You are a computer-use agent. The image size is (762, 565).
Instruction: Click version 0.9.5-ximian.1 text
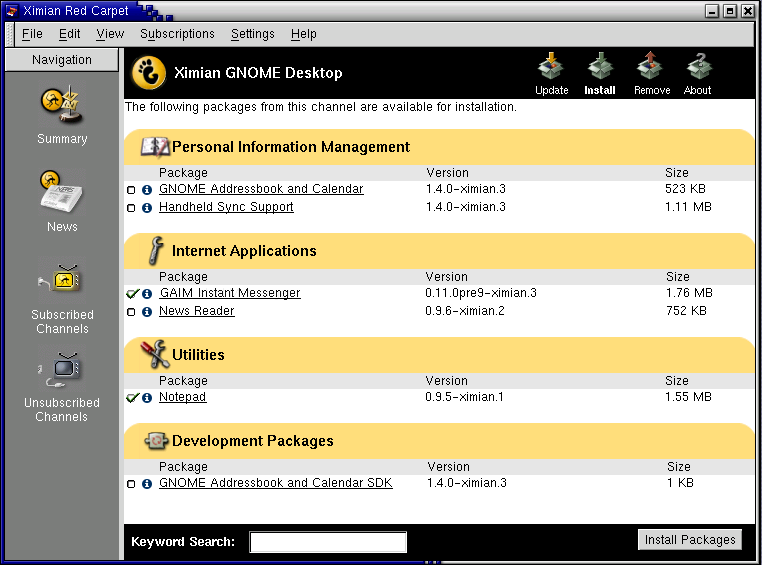(464, 397)
